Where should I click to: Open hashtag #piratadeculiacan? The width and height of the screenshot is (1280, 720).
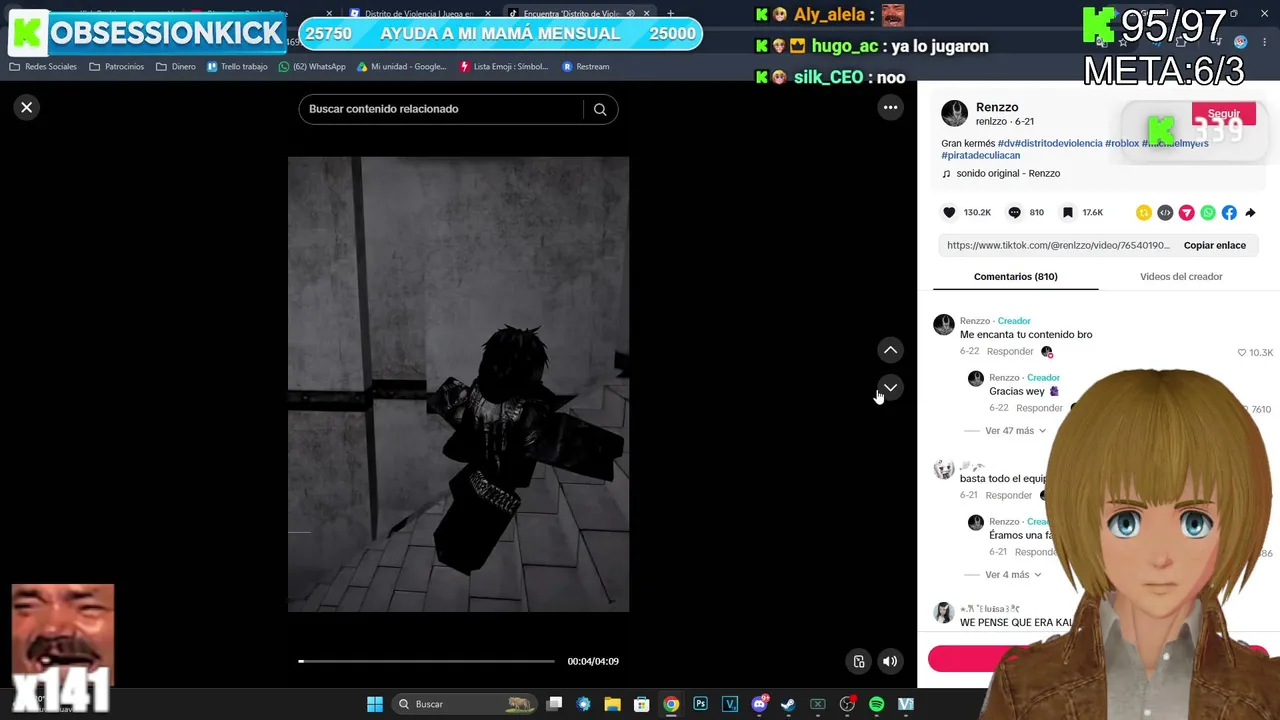coord(981,155)
